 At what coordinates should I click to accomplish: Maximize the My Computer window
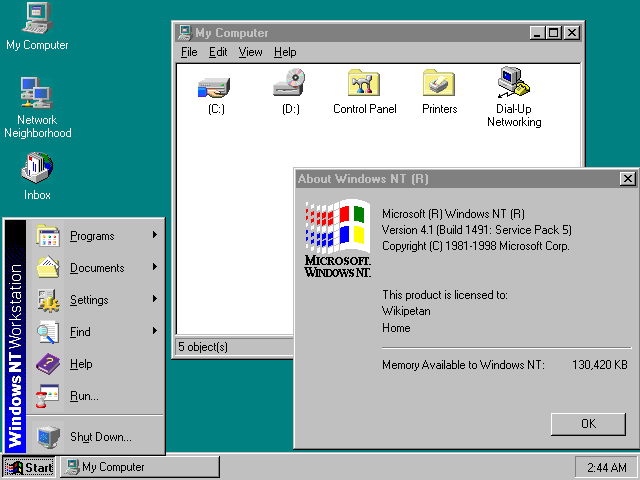click(x=553, y=33)
